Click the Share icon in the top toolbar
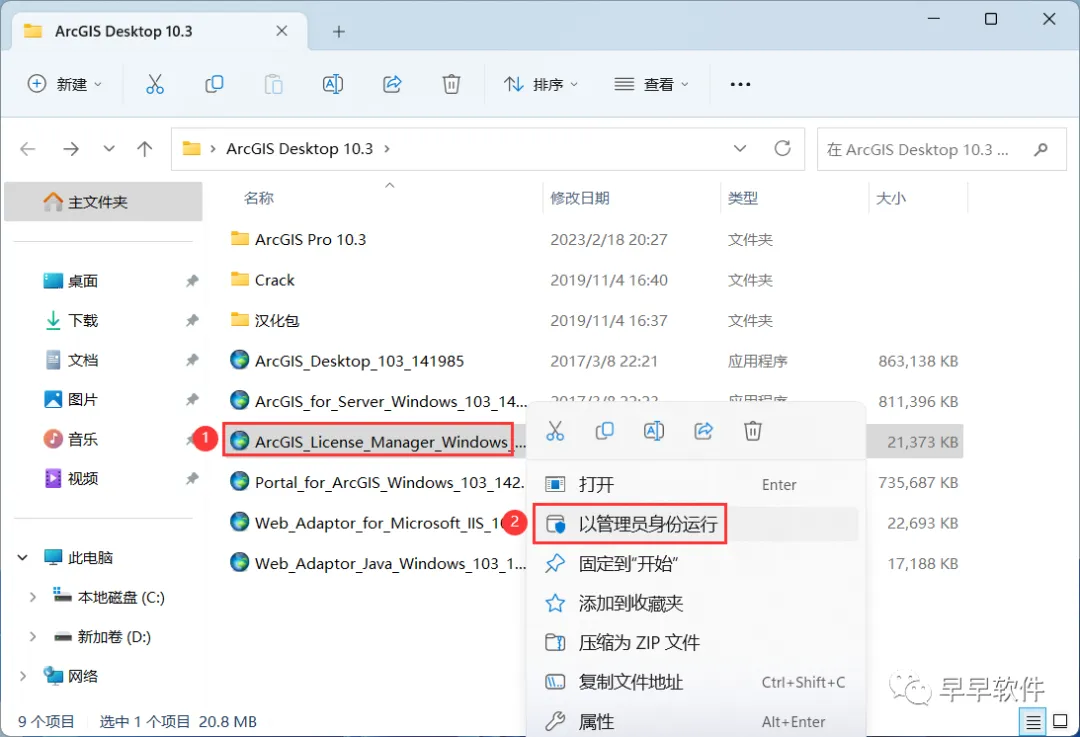Viewport: 1080px width, 737px height. [392, 84]
